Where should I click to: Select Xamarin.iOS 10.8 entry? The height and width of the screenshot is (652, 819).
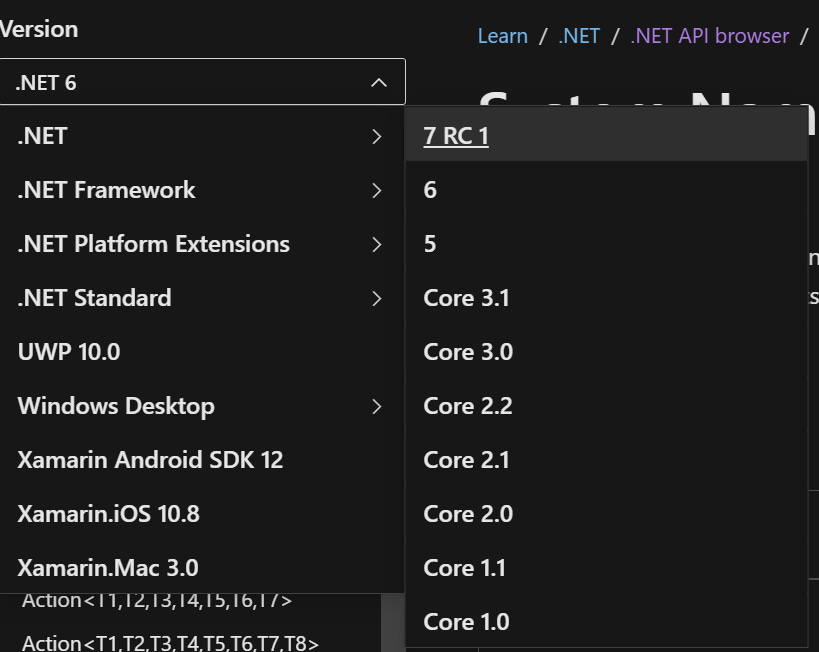[x=108, y=514]
